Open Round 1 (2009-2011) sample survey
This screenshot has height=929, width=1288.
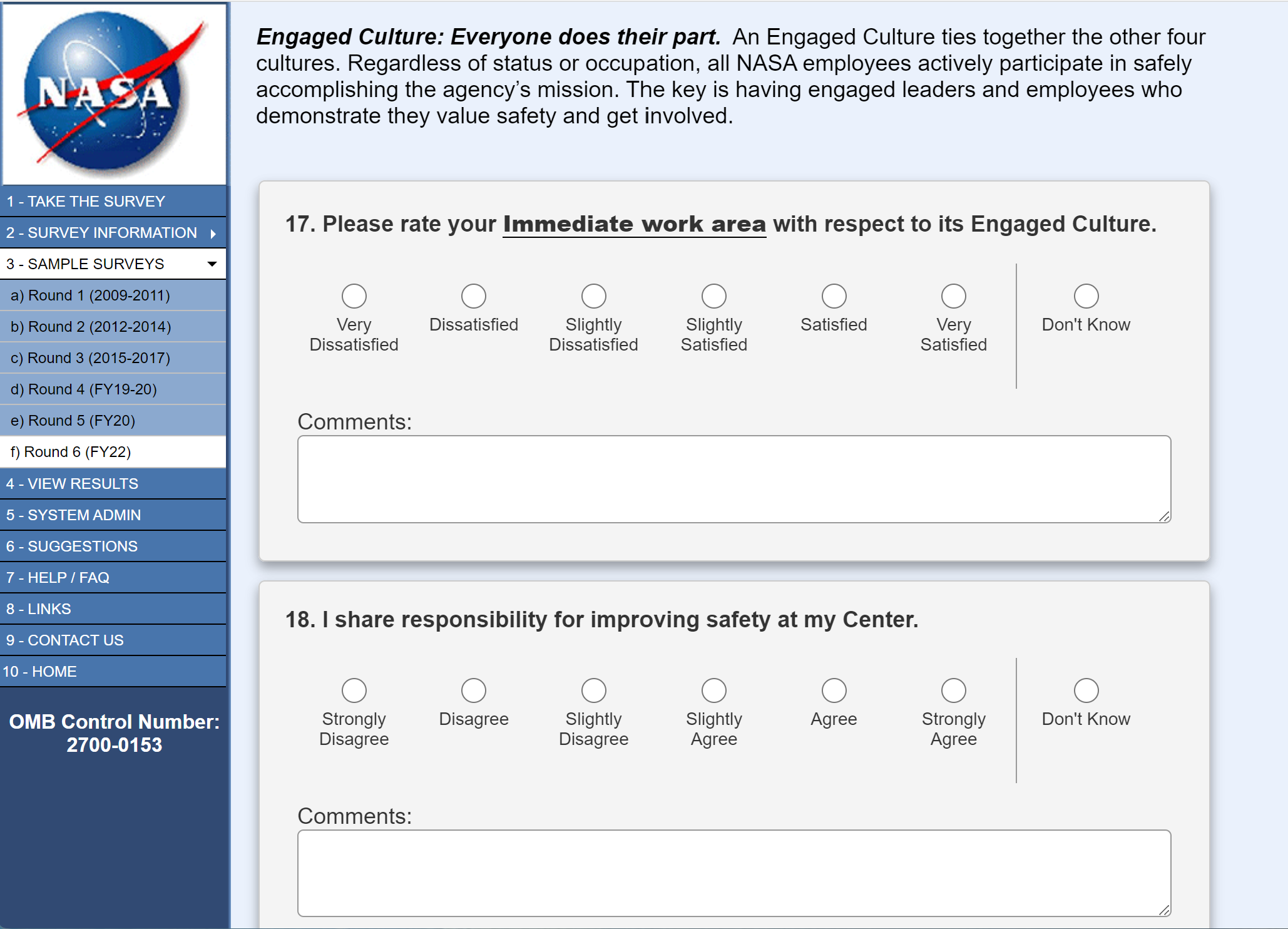coord(90,295)
